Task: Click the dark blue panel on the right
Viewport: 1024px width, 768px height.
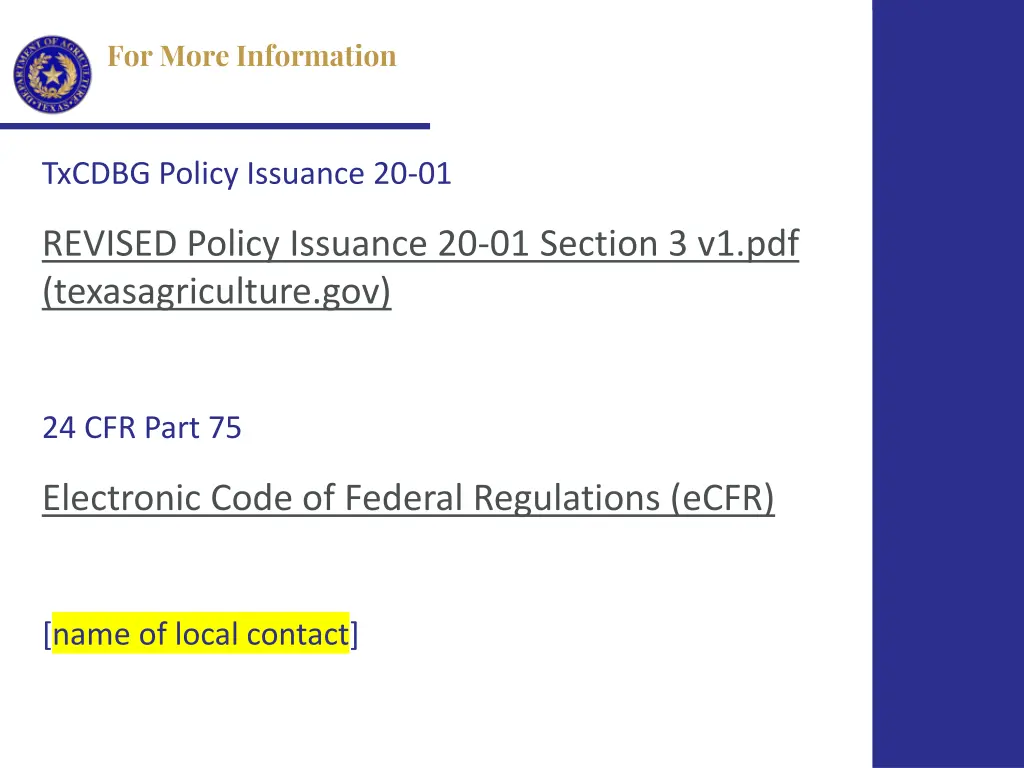Action: 948,384
